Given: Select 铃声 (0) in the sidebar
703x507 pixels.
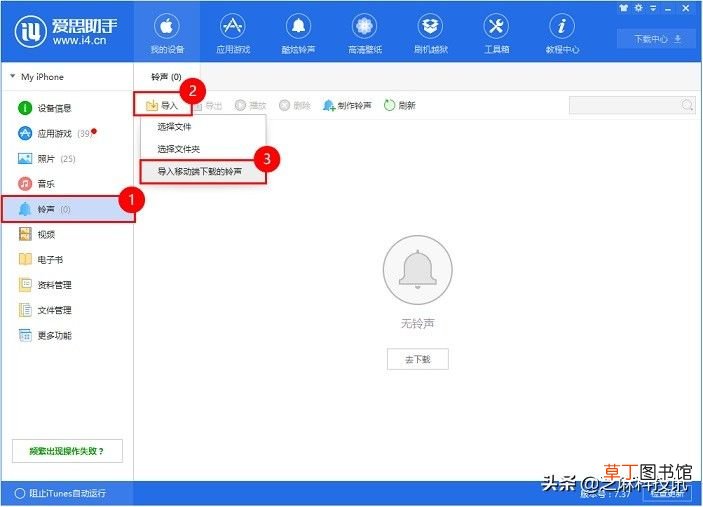Looking at the screenshot, I should tap(68, 209).
